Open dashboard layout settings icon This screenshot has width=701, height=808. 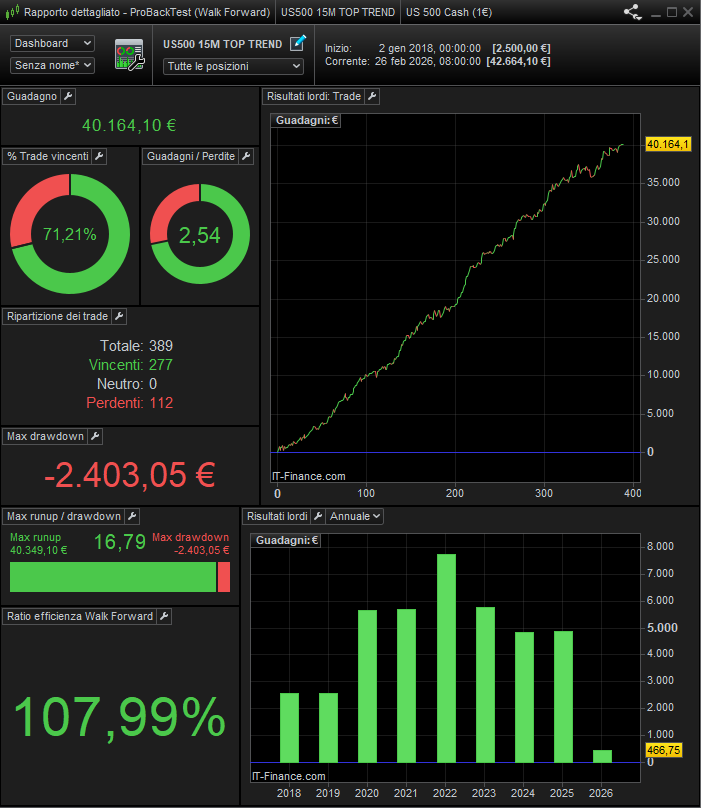point(129,55)
